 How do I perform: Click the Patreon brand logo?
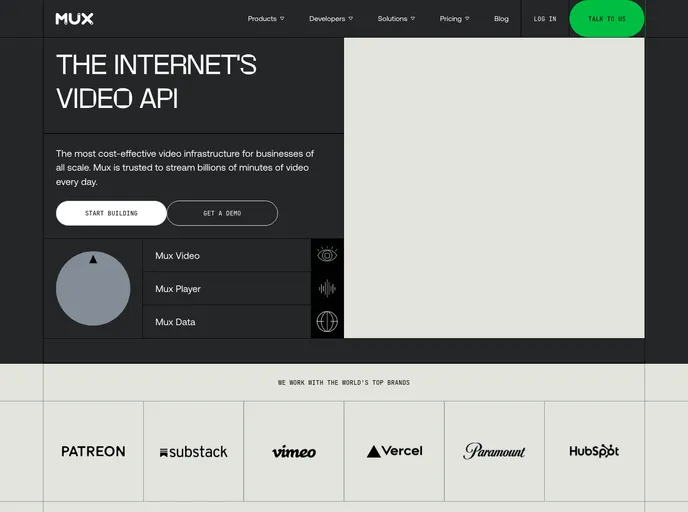pyautogui.click(x=93, y=451)
